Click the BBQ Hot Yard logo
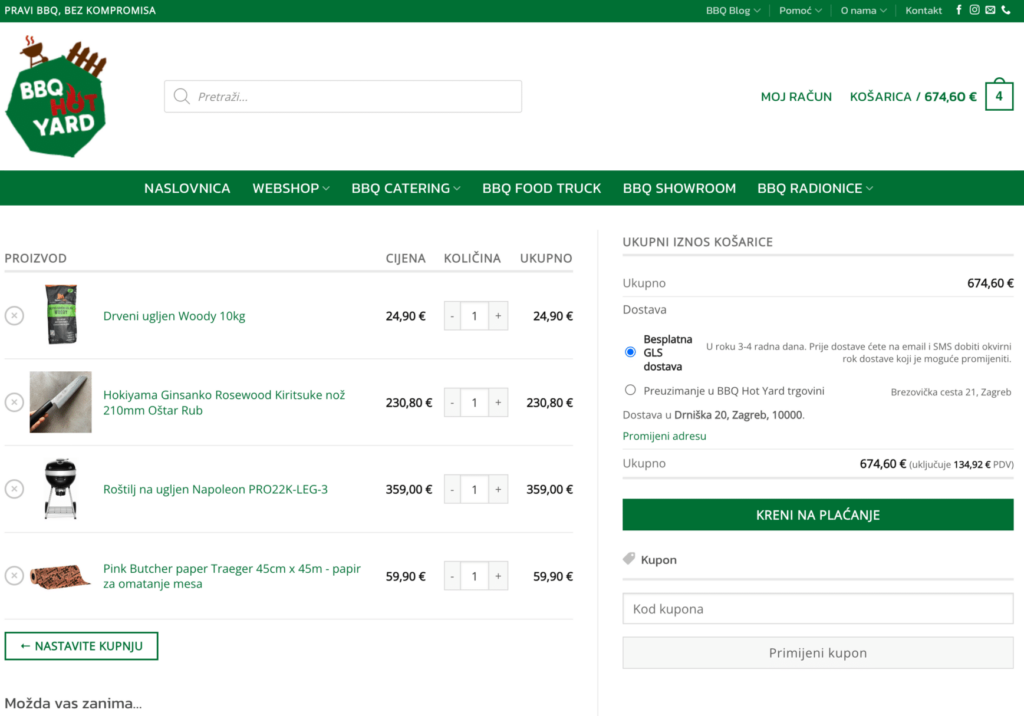This screenshot has height=716, width=1024. (x=56, y=96)
